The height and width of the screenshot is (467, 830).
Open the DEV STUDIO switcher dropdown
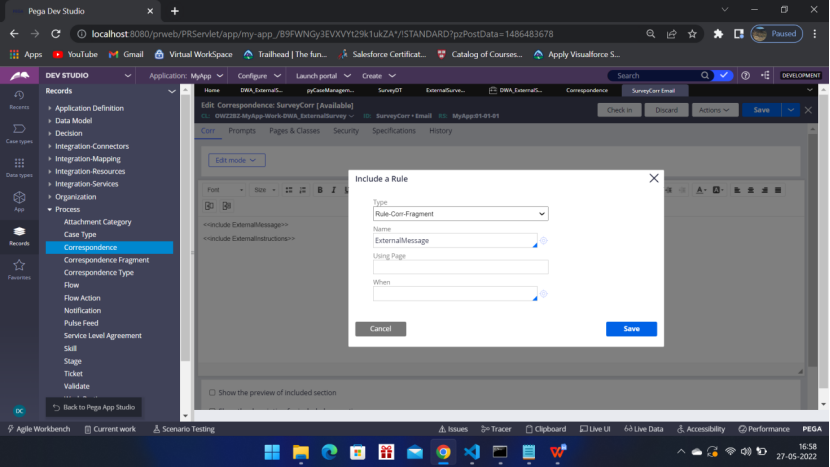pyautogui.click(x=128, y=76)
